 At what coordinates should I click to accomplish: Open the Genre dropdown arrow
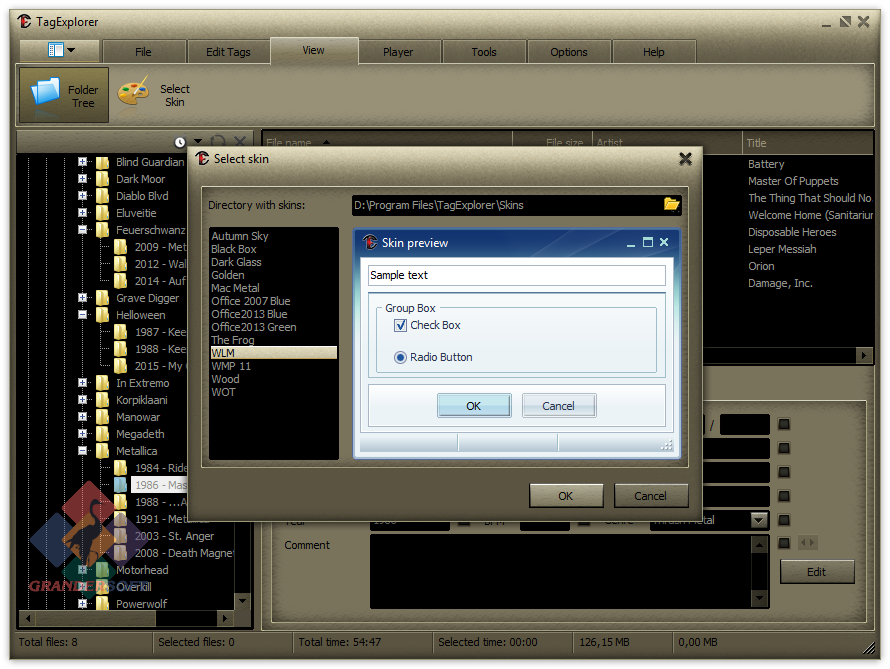(x=759, y=520)
